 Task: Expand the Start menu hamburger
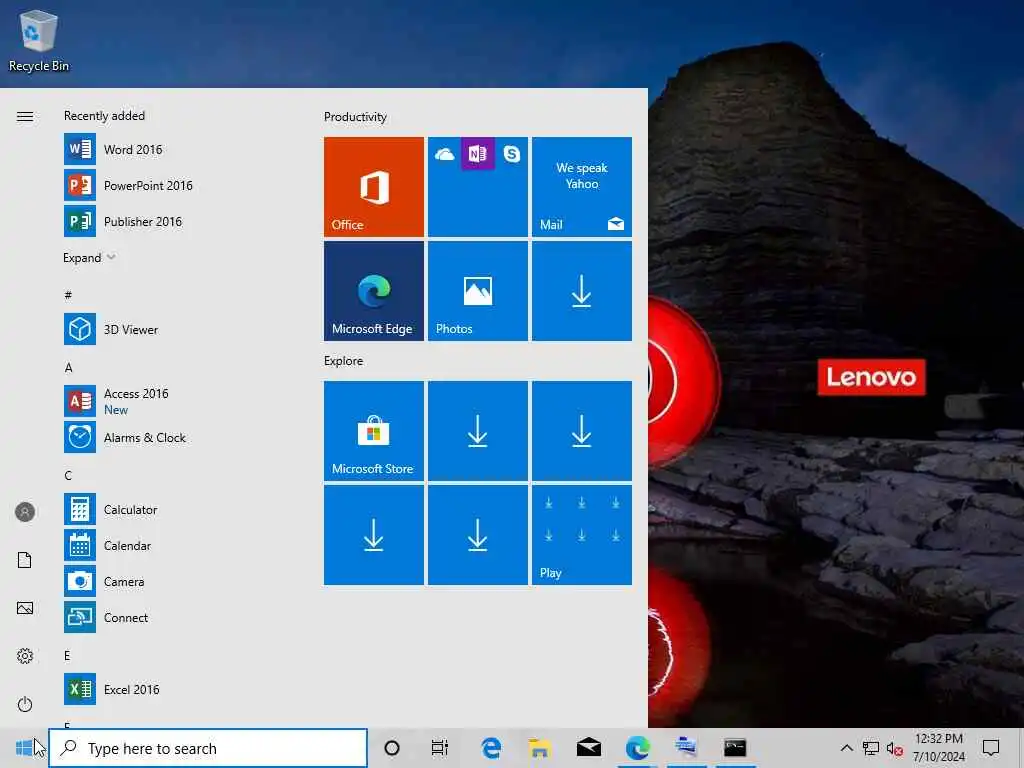click(25, 116)
